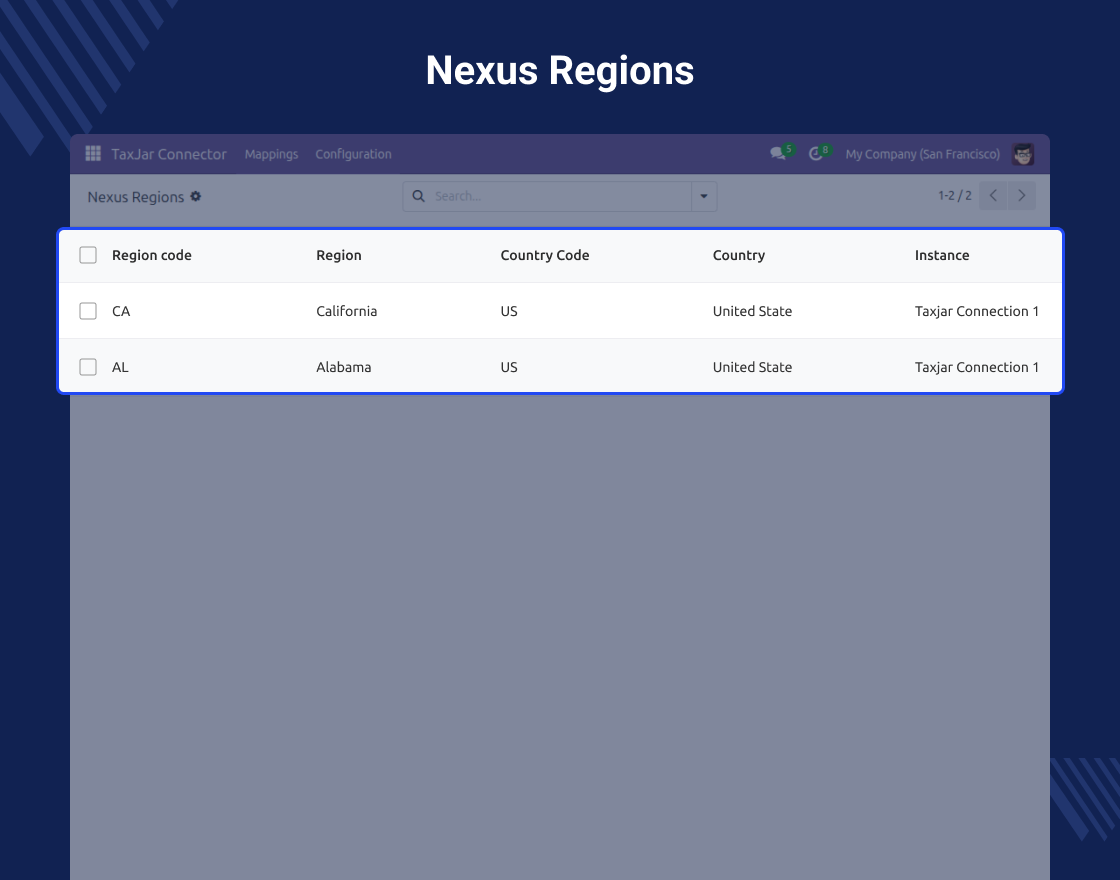1120x880 pixels.
Task: Click the user avatar picture
Action: (x=1023, y=154)
